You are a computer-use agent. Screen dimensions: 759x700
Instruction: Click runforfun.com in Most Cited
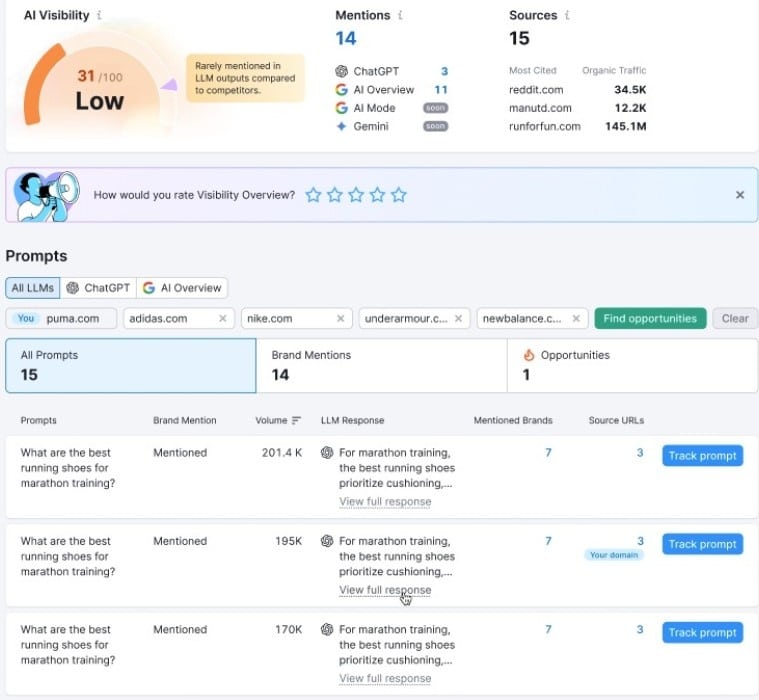545,126
